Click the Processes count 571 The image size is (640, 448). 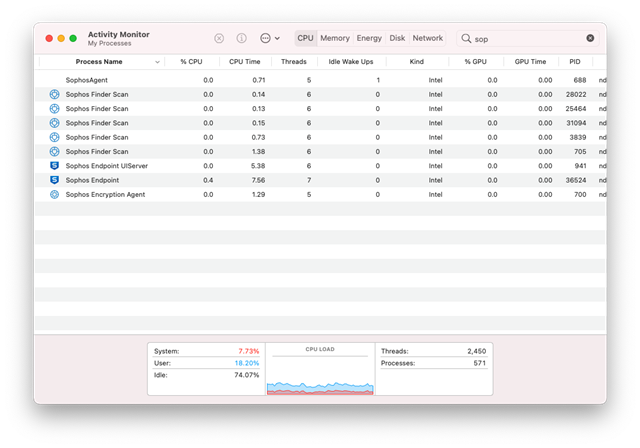tap(480, 363)
